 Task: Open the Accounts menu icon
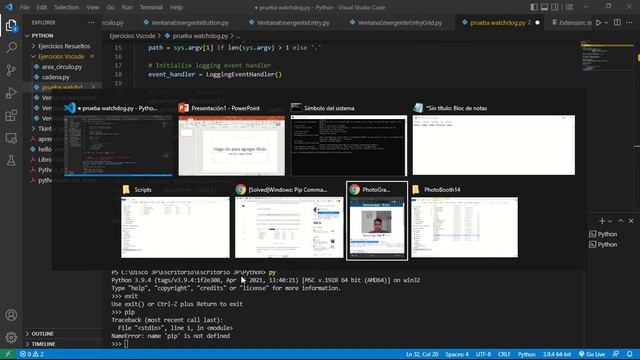click(x=11, y=315)
